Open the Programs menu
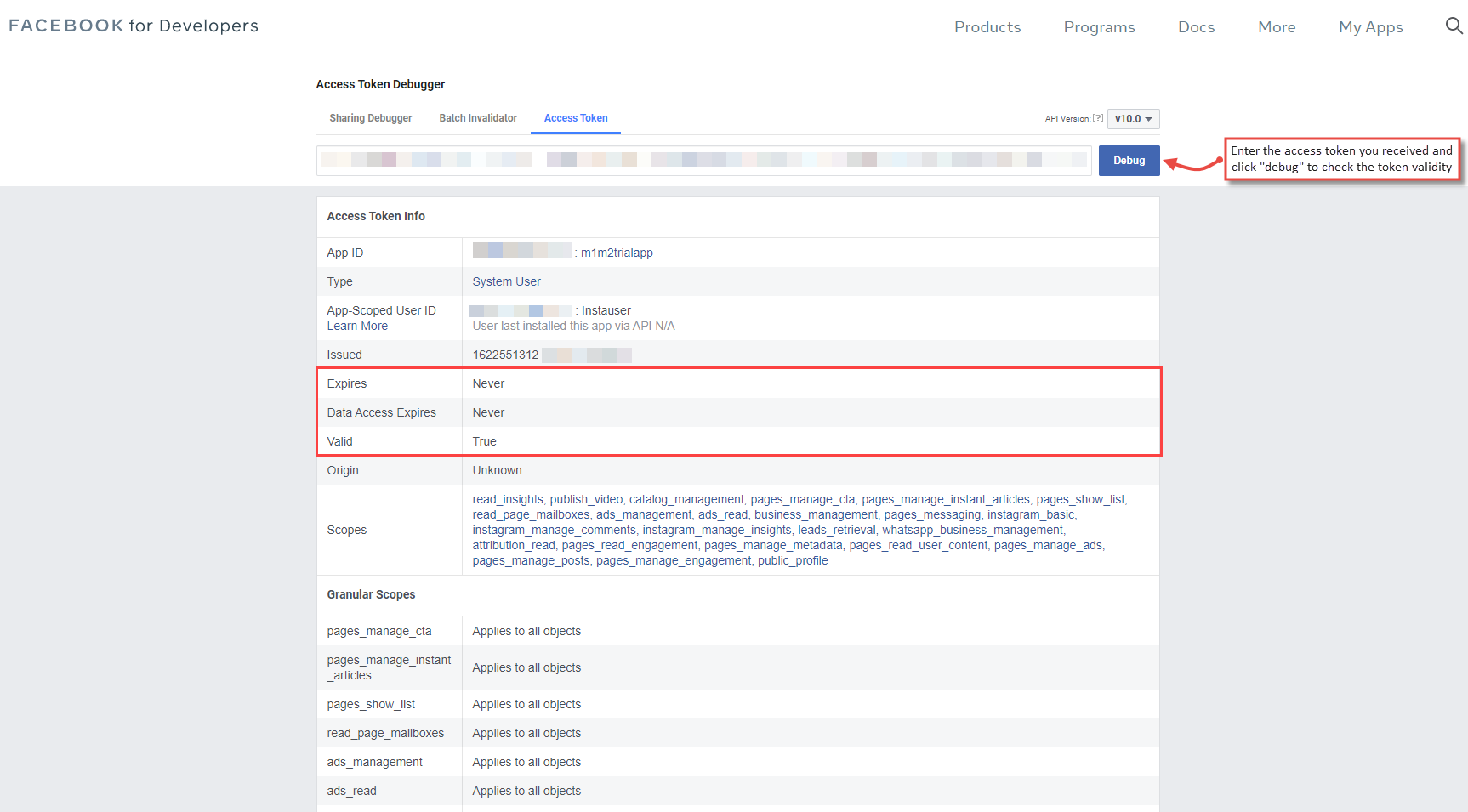 click(x=1099, y=27)
